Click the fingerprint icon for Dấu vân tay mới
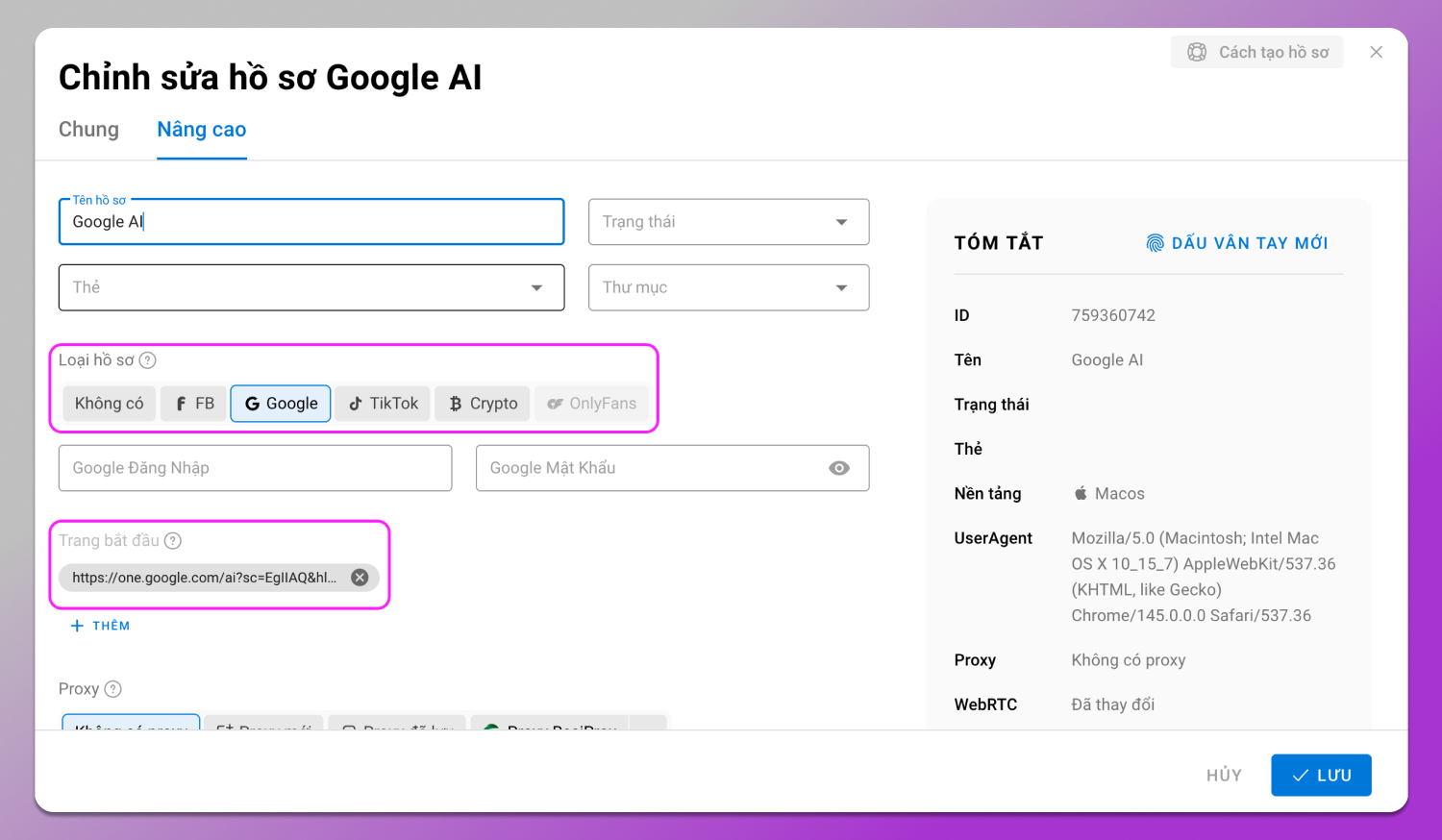Viewport: 1442px width, 840px height. (x=1155, y=243)
